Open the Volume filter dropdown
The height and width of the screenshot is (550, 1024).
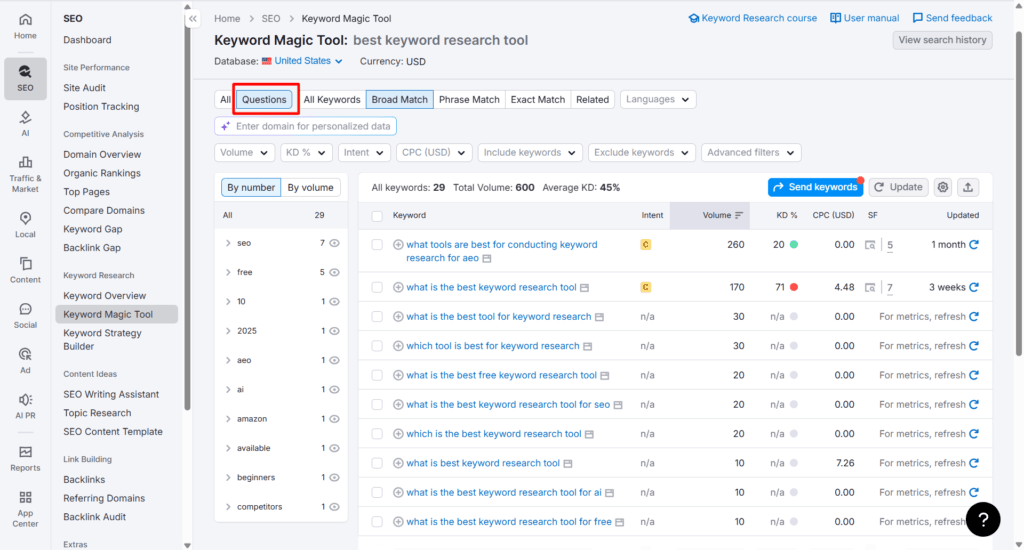(244, 152)
